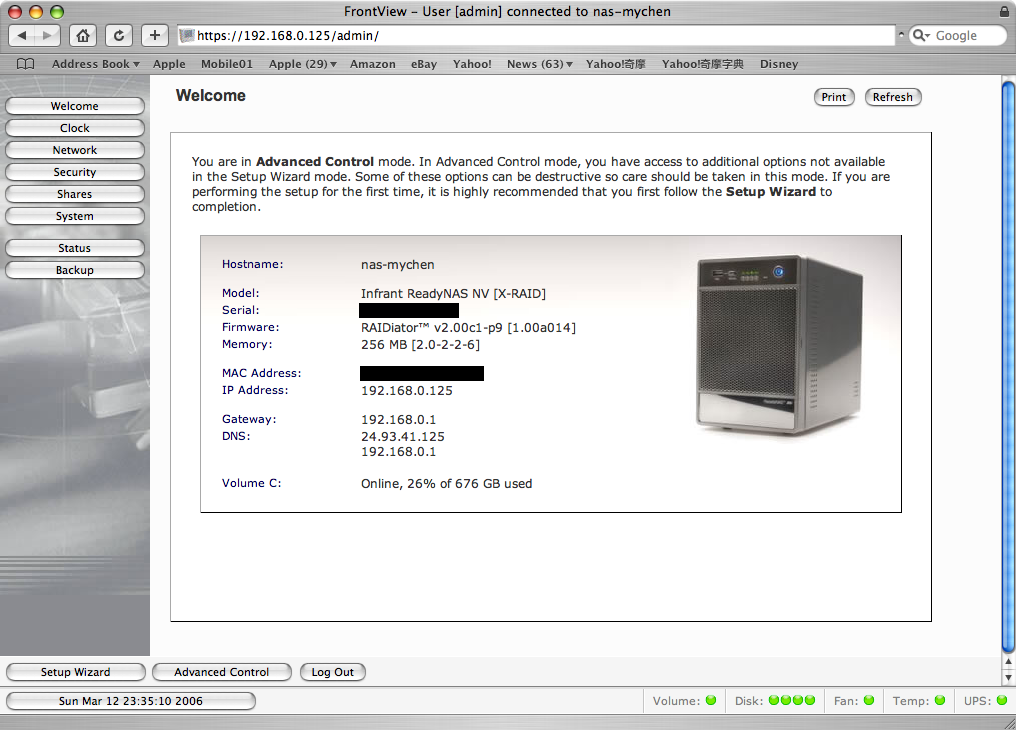Open the Amazon bookmark
This screenshot has width=1016, height=730.
[373, 64]
